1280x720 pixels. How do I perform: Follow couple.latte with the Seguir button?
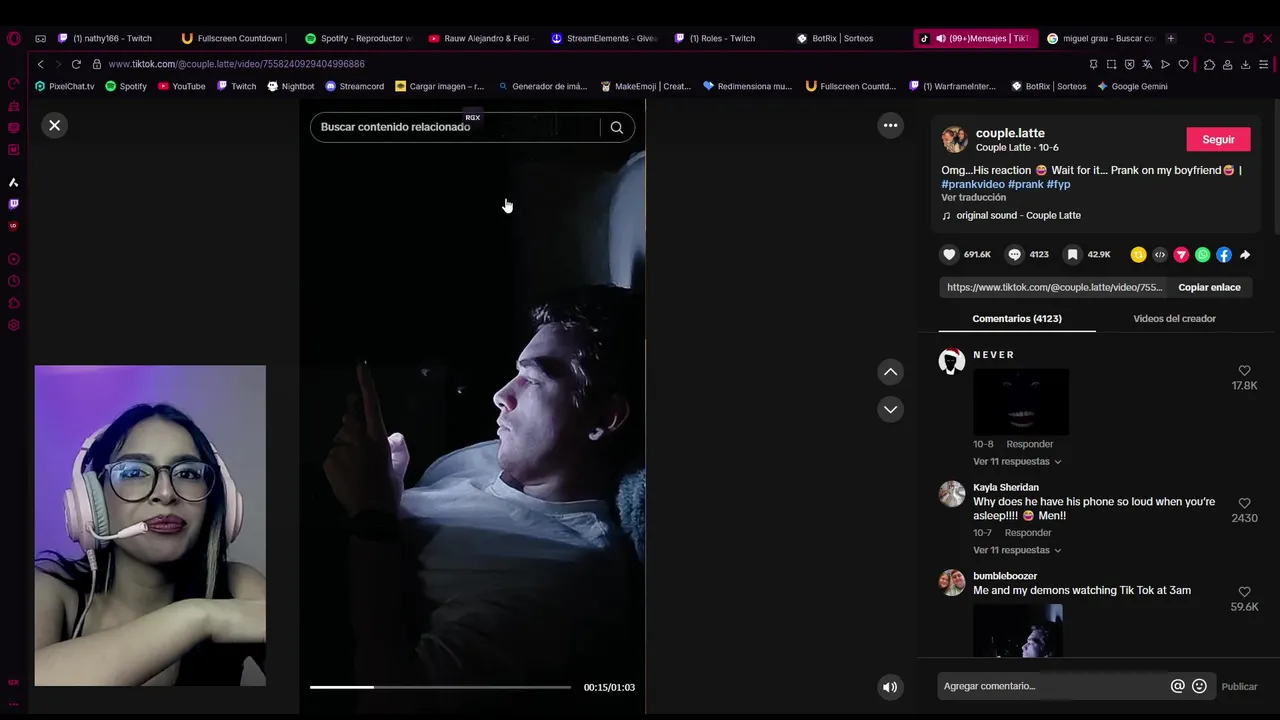coord(1218,139)
